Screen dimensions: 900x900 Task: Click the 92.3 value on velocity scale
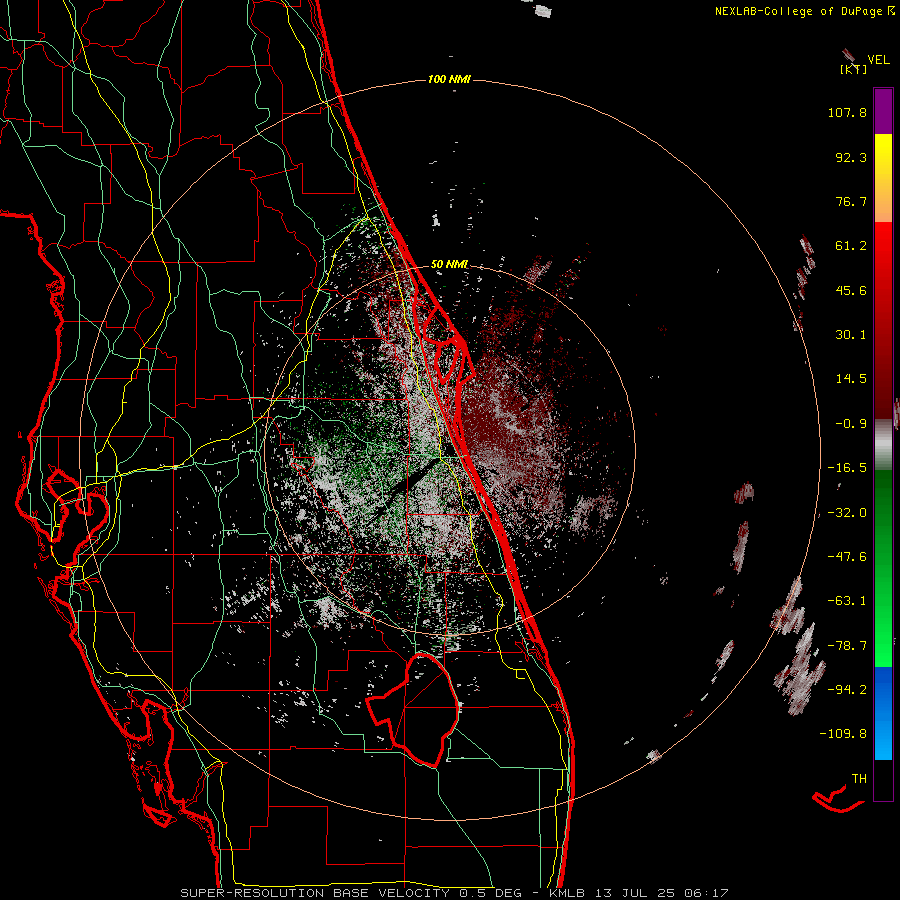pos(851,157)
